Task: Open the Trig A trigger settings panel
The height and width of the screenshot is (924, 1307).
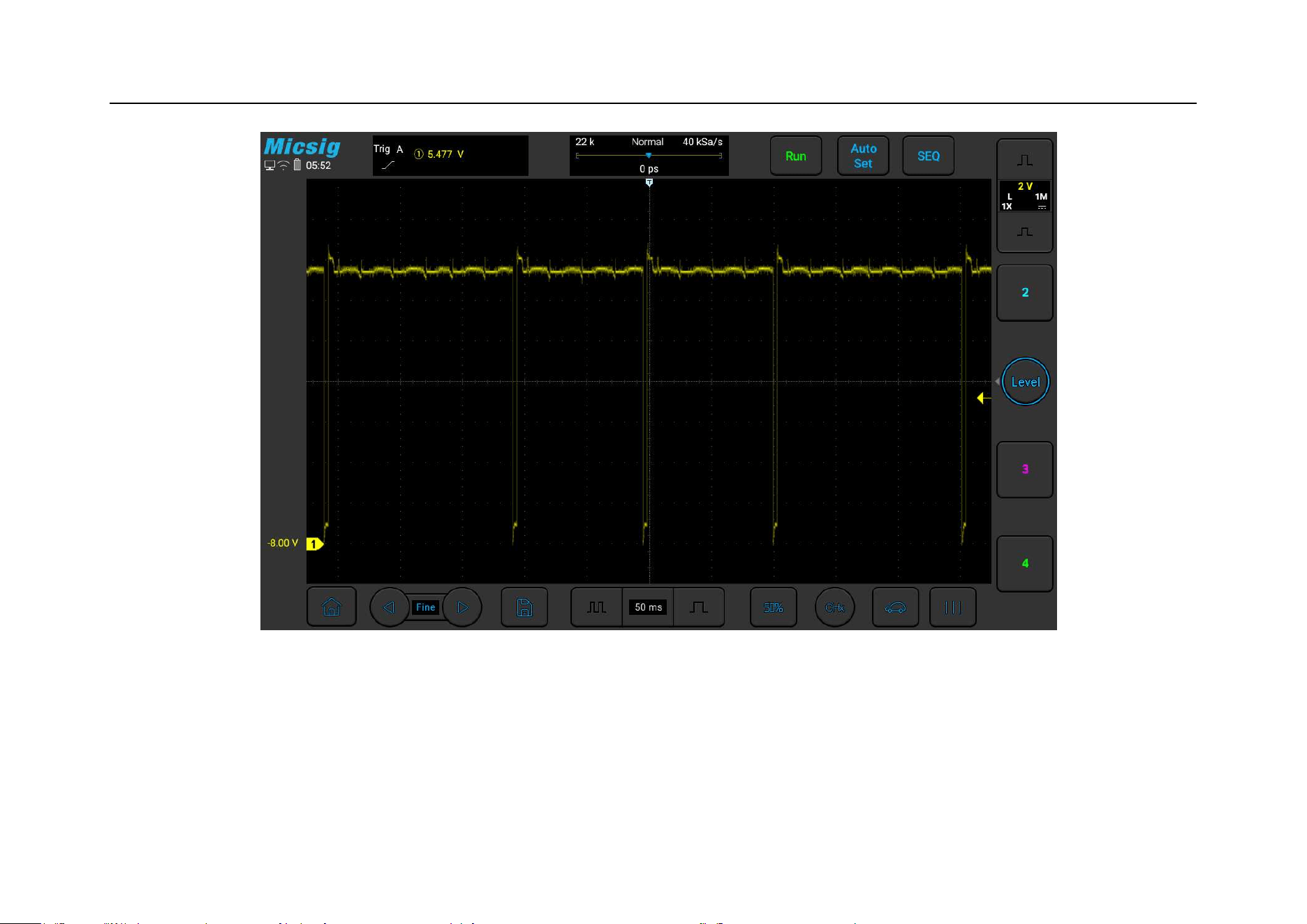Action: click(x=450, y=156)
